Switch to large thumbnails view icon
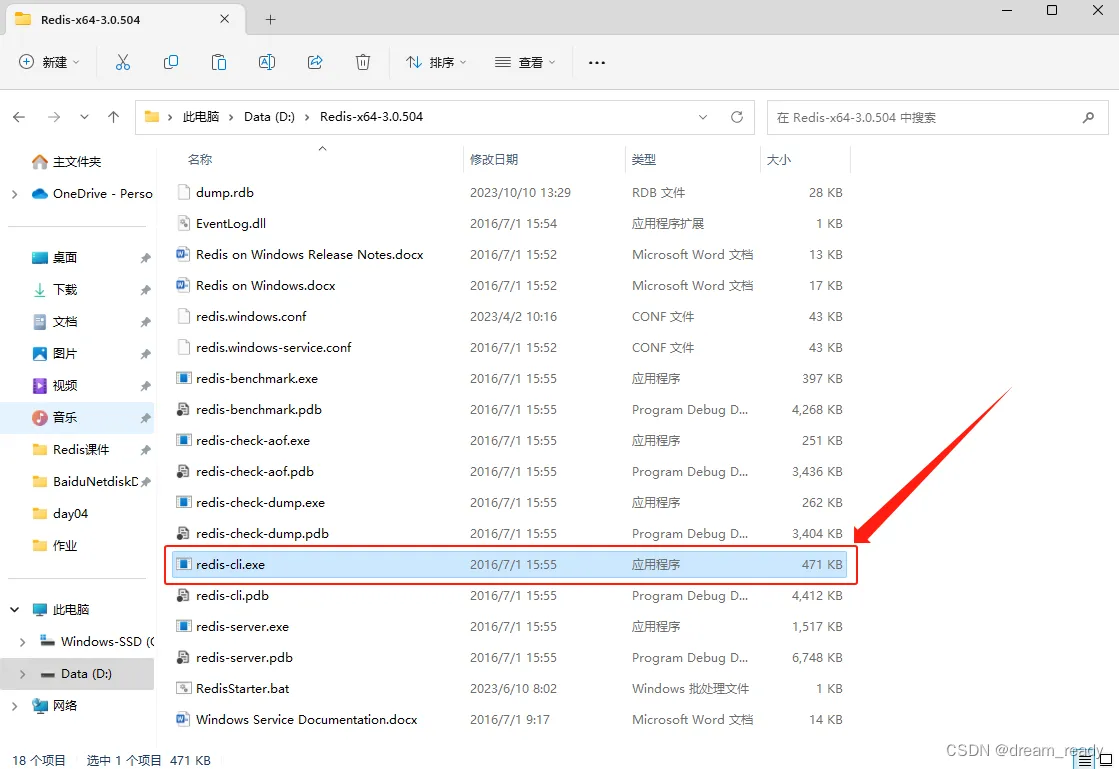Screen dimensions: 1119x769 pyautogui.click(x=1105, y=760)
